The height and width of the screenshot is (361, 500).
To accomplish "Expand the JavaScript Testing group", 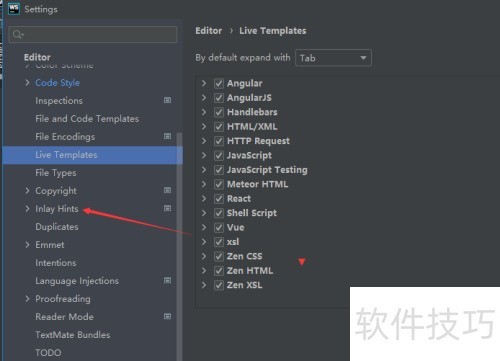I will [x=204, y=170].
